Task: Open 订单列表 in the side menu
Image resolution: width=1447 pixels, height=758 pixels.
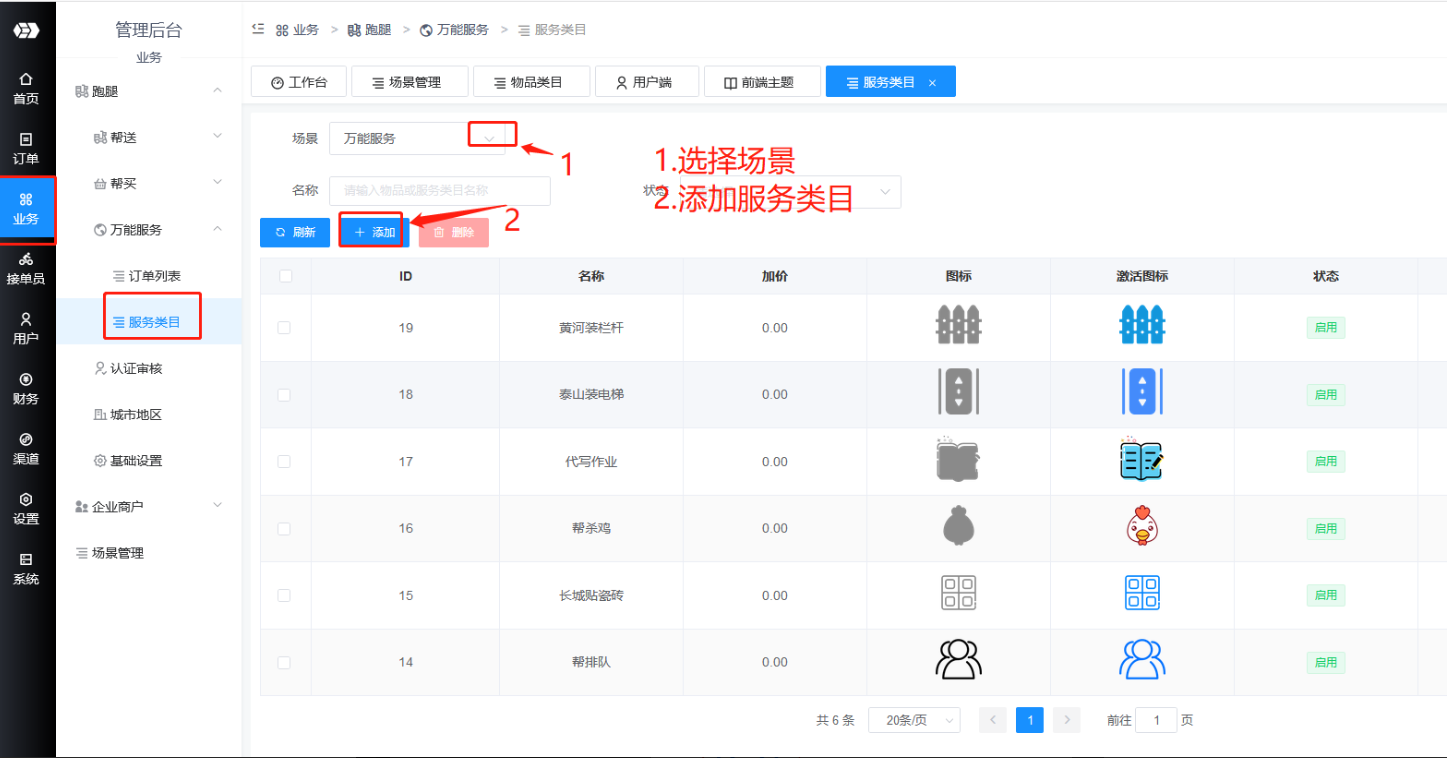Action: (154, 276)
